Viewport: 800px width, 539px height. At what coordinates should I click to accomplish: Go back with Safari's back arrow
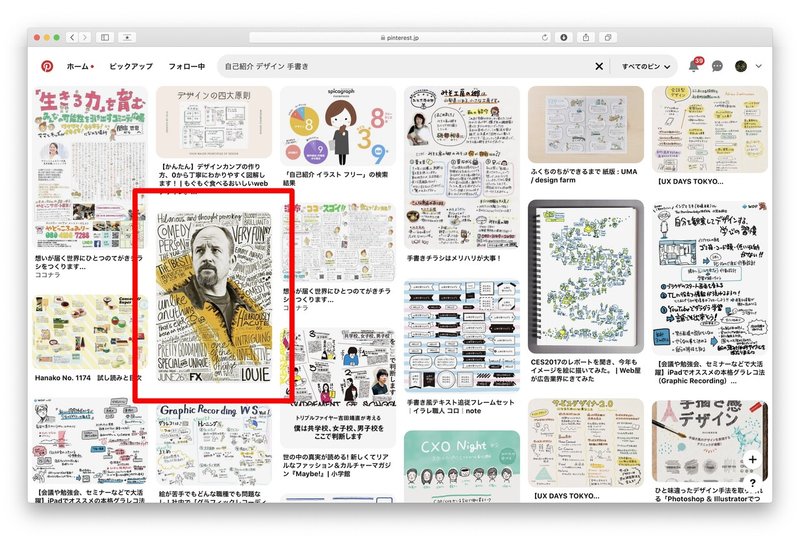(x=72, y=37)
